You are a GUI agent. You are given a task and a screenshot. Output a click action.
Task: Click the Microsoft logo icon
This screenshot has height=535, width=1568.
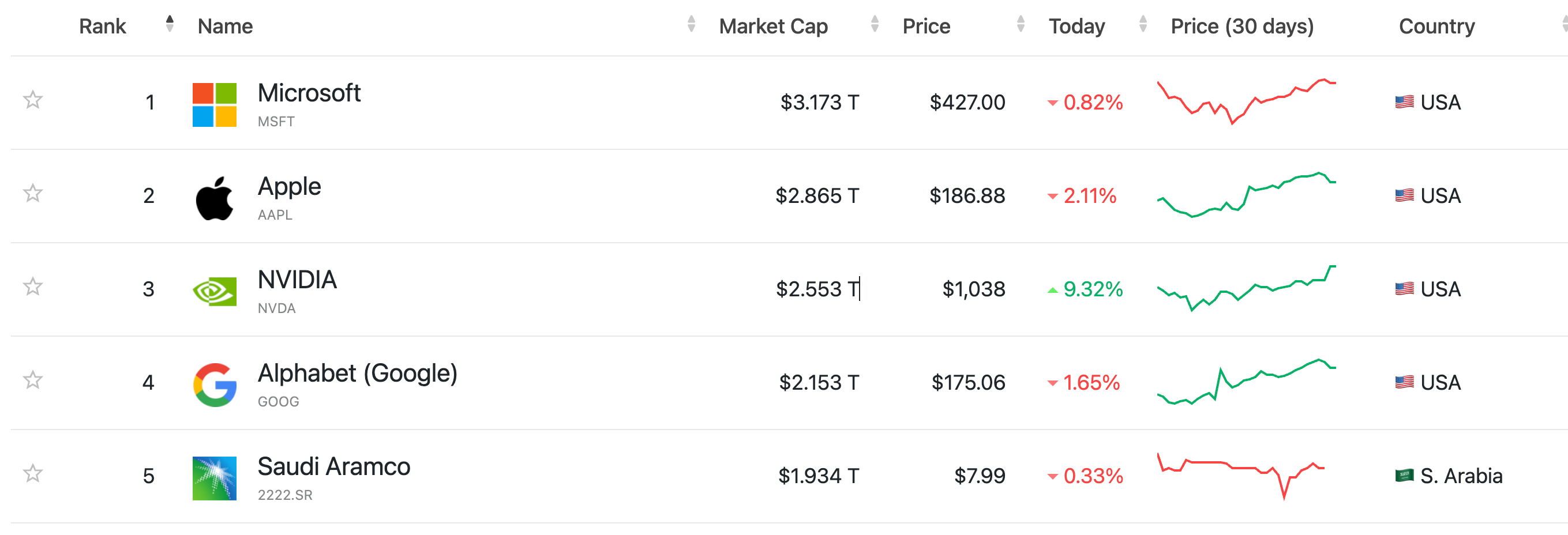[x=214, y=104]
